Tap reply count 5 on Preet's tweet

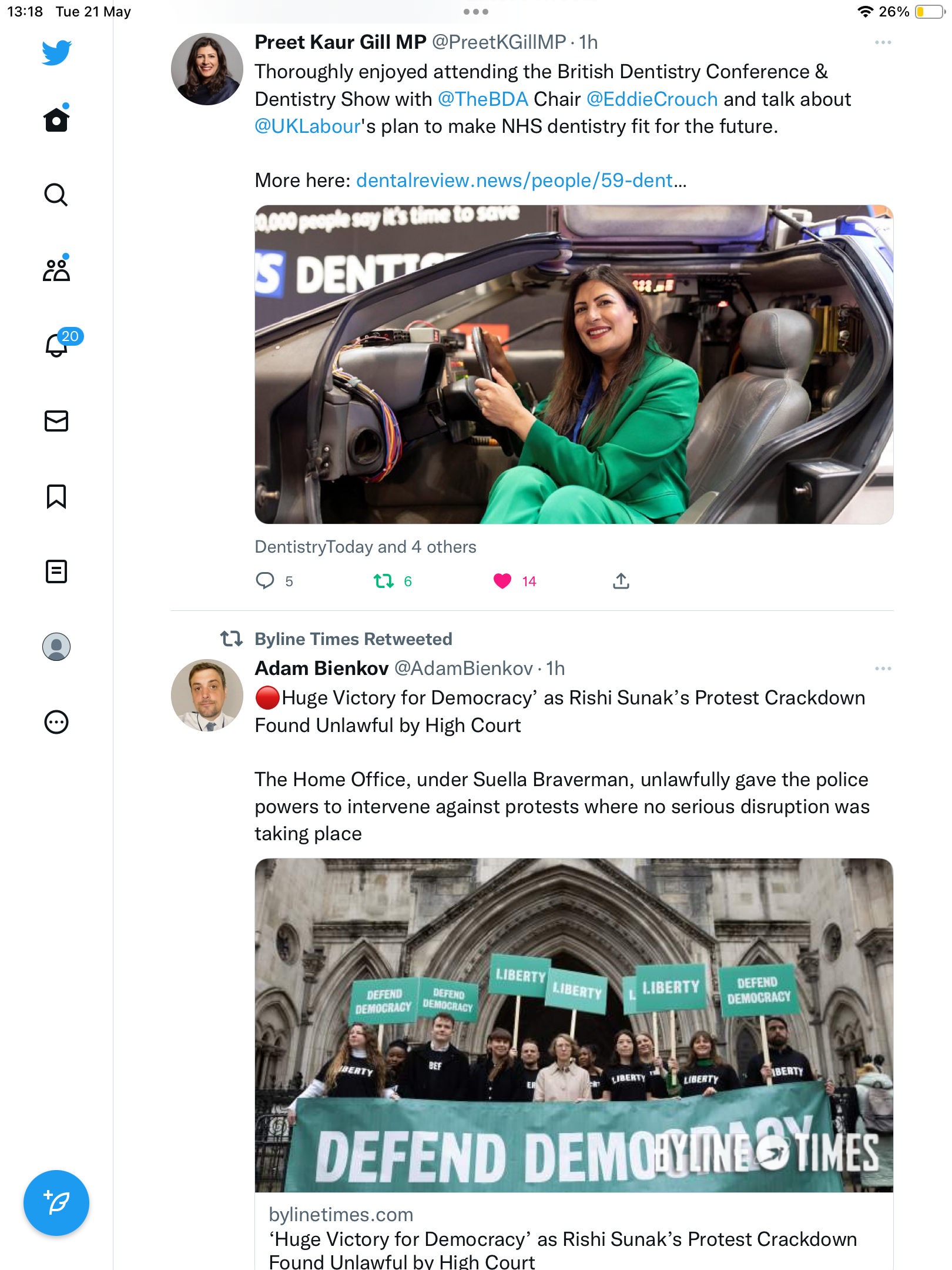click(x=289, y=581)
